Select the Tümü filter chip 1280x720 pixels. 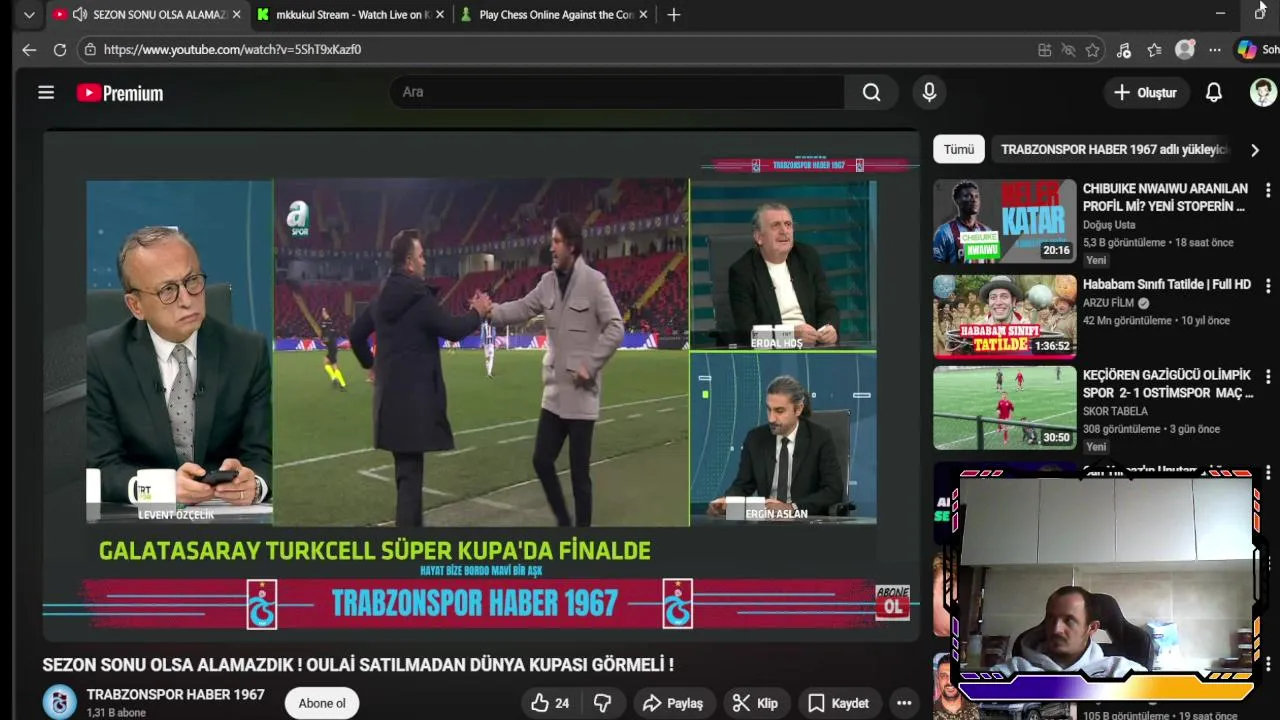958,149
